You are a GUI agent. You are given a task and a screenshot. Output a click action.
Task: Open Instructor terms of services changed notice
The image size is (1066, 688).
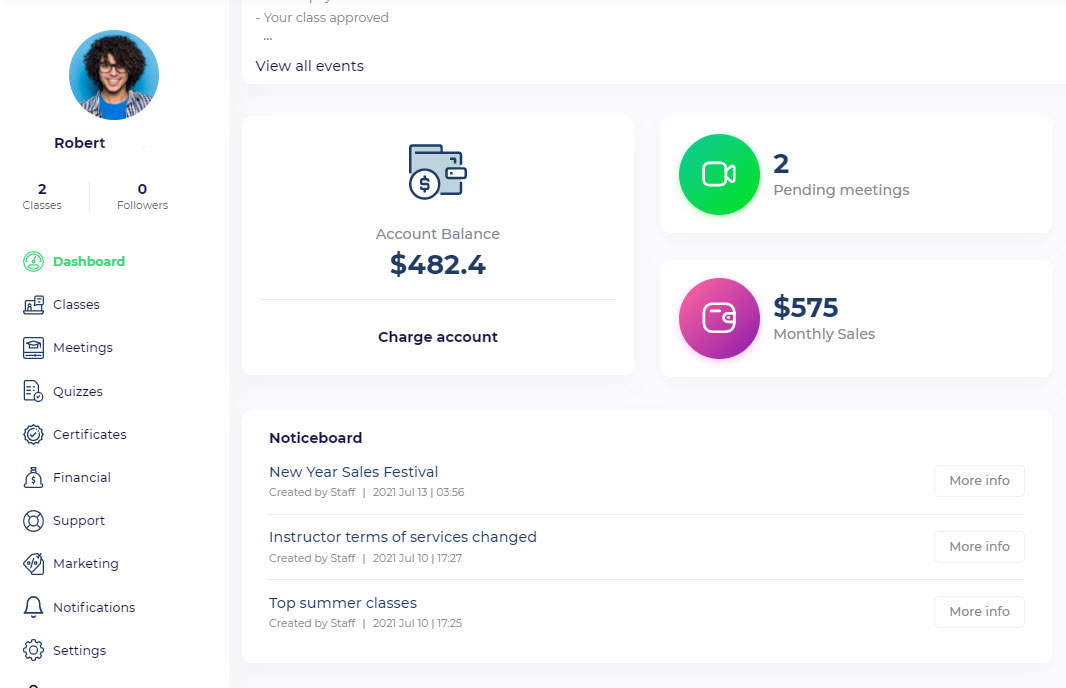coord(402,537)
